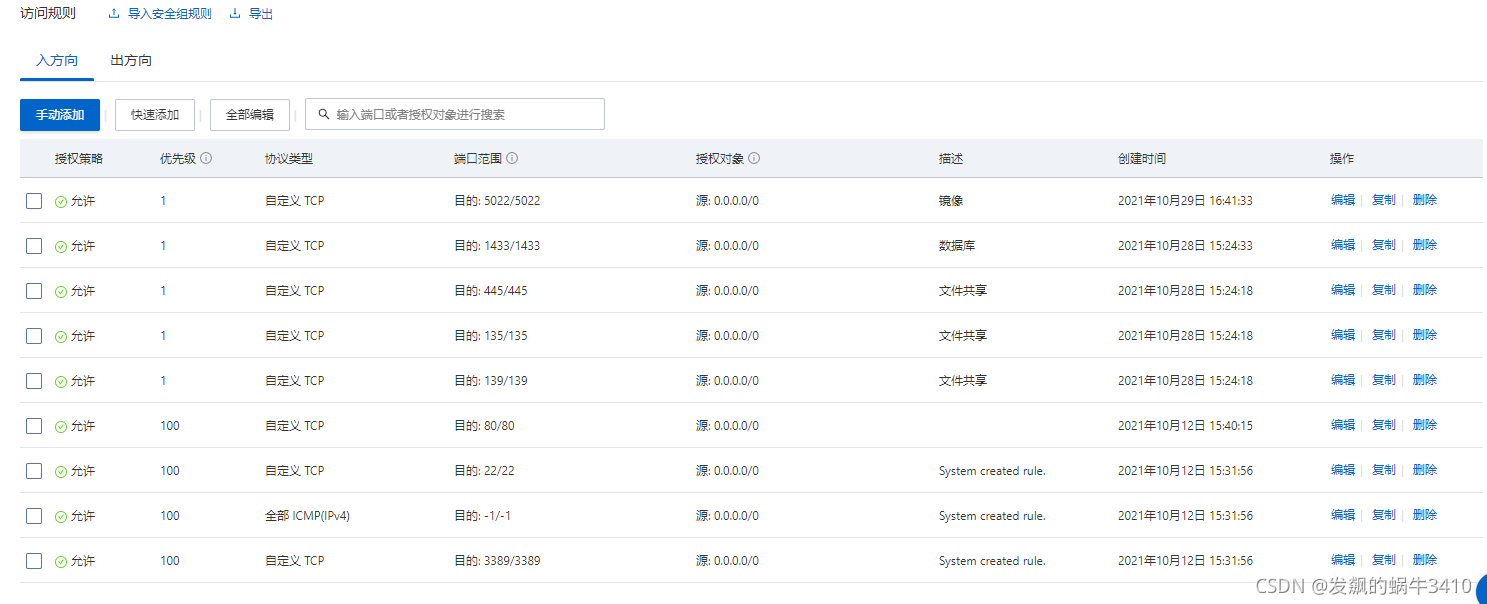This screenshot has width=1487, height=604.
Task: Delete the 135/135 rule
Action: 1425,335
